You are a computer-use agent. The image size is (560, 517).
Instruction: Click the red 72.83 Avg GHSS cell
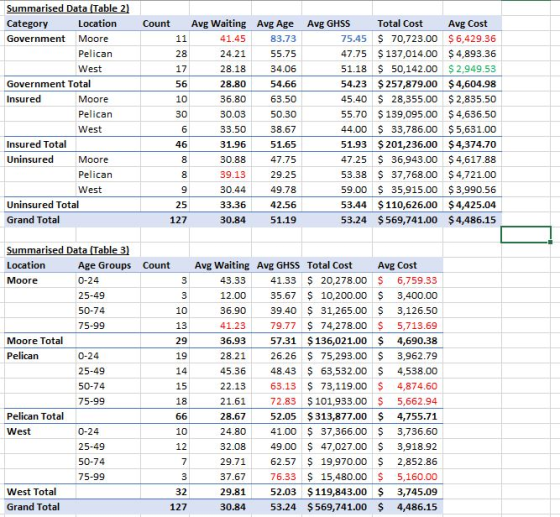(283, 401)
